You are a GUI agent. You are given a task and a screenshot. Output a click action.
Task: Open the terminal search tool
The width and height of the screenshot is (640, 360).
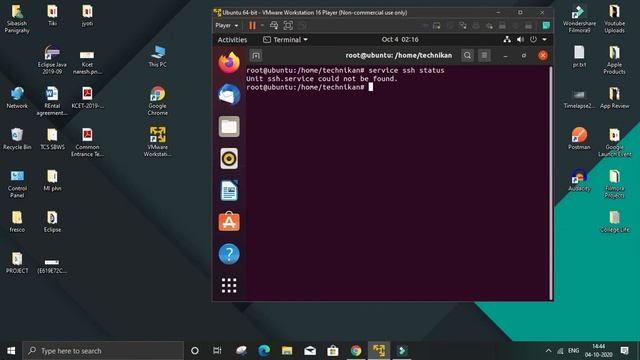coord(467,56)
